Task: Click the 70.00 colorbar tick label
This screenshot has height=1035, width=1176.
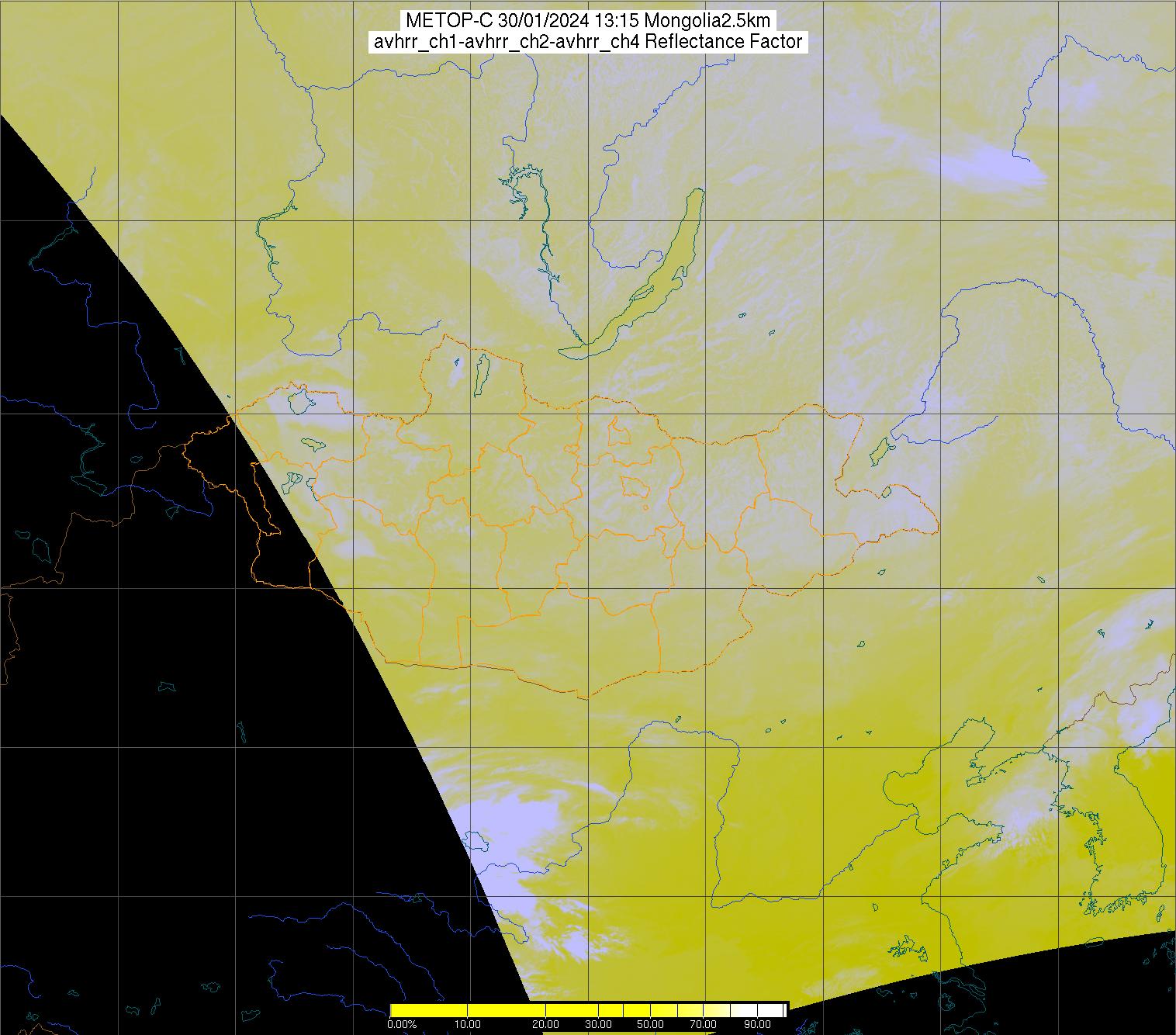Action: point(704,1025)
